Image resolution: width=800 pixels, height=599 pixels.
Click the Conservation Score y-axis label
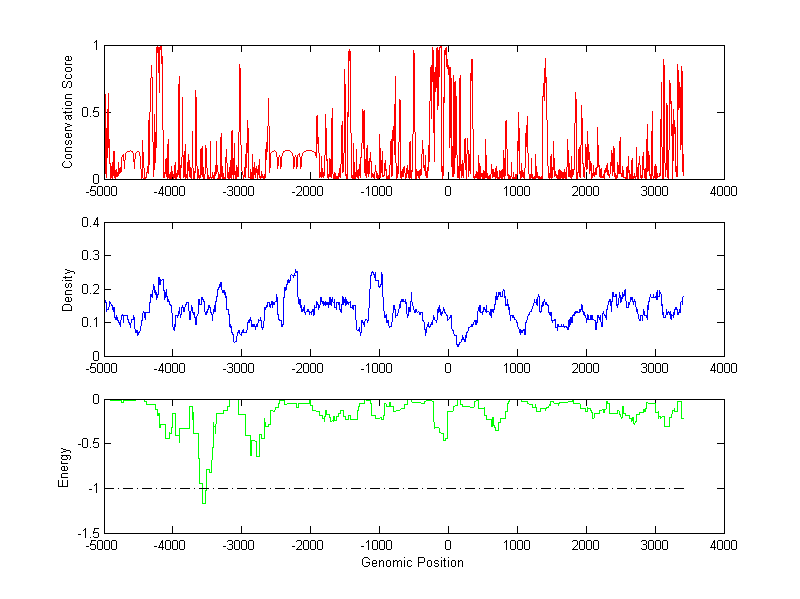[68, 112]
